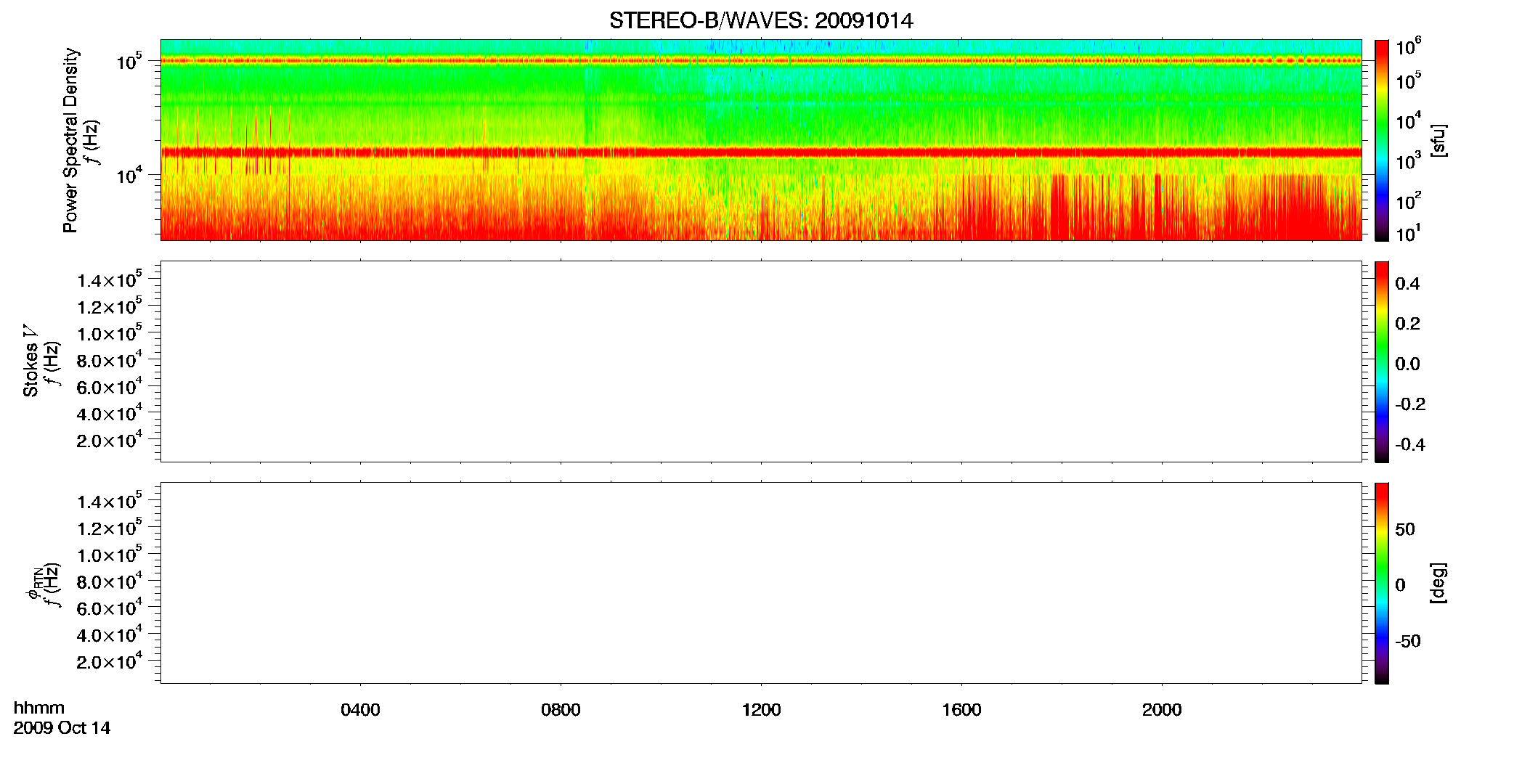
Task: Click the 2009 Oct 14 date label
Action: point(62,728)
